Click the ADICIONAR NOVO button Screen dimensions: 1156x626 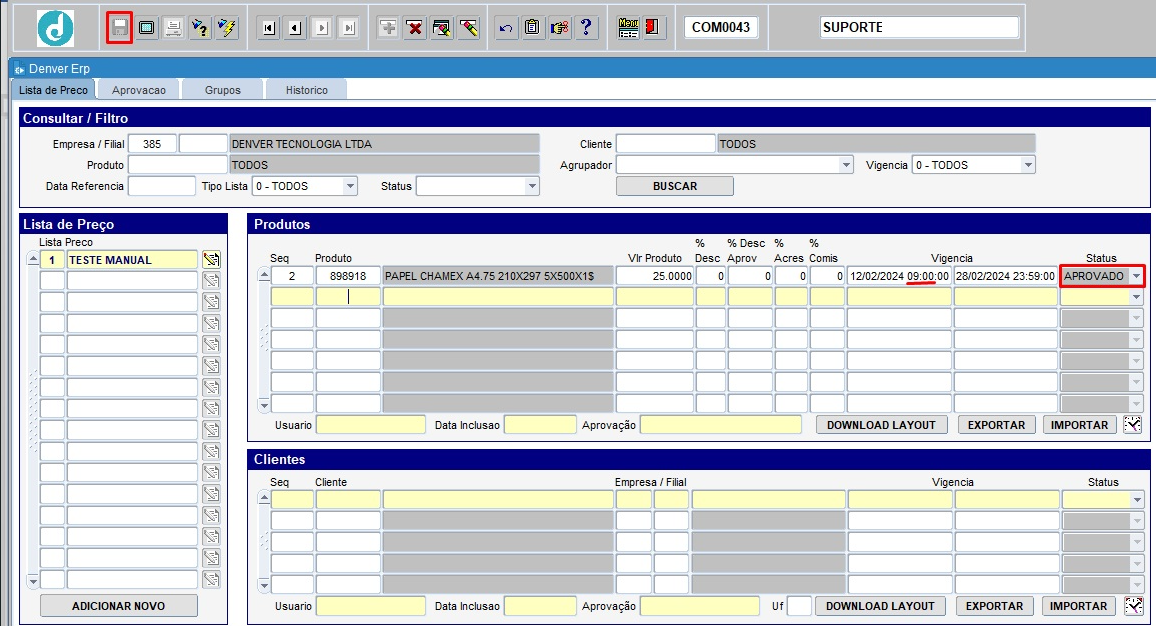click(119, 605)
